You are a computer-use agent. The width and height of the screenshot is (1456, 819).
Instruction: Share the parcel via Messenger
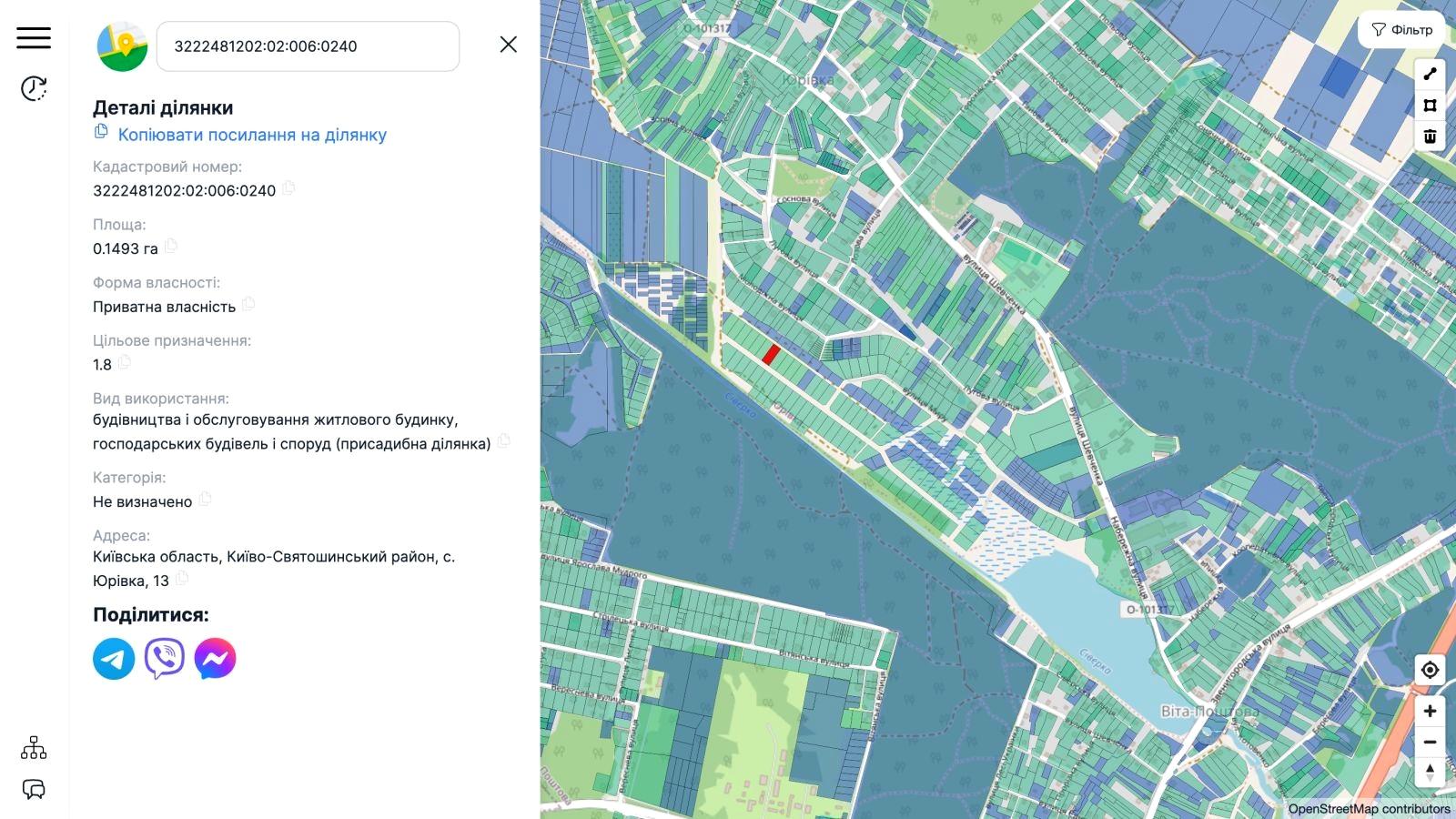[215, 659]
